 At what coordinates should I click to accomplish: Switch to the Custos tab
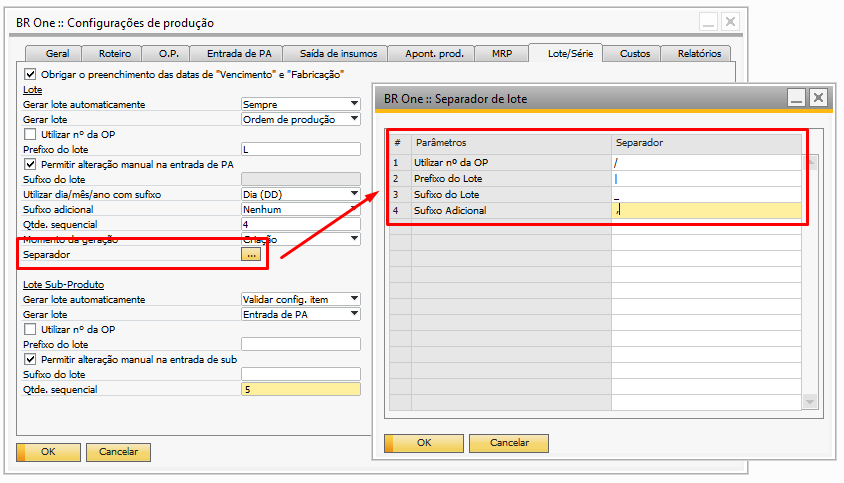pos(635,54)
